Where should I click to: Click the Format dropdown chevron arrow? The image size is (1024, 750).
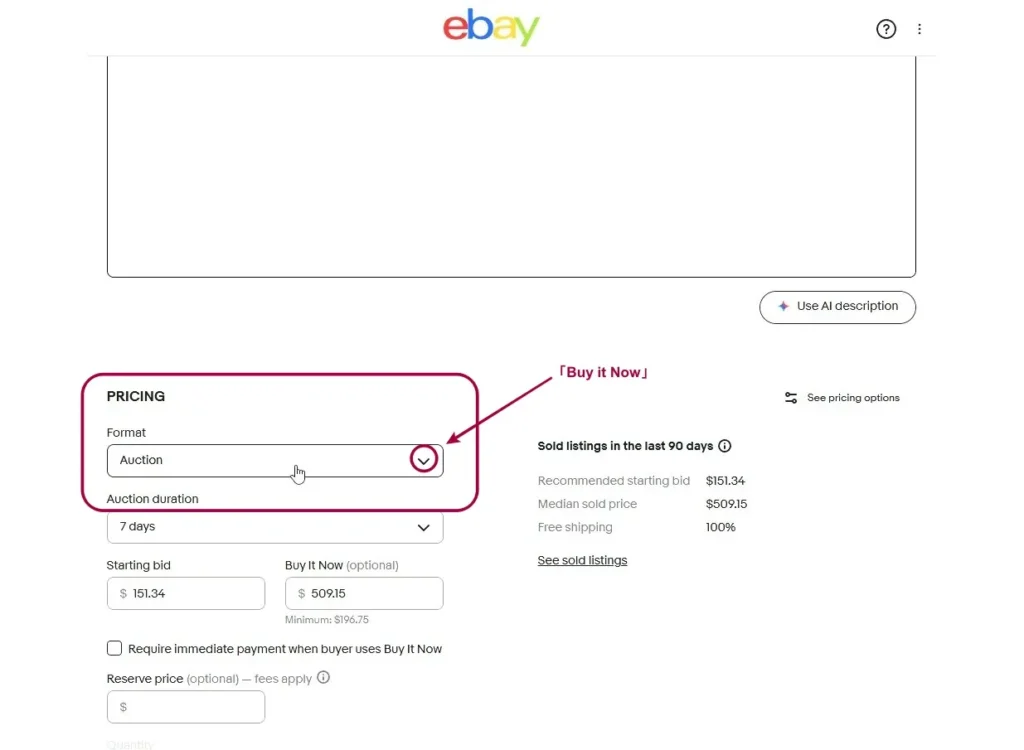(424, 461)
